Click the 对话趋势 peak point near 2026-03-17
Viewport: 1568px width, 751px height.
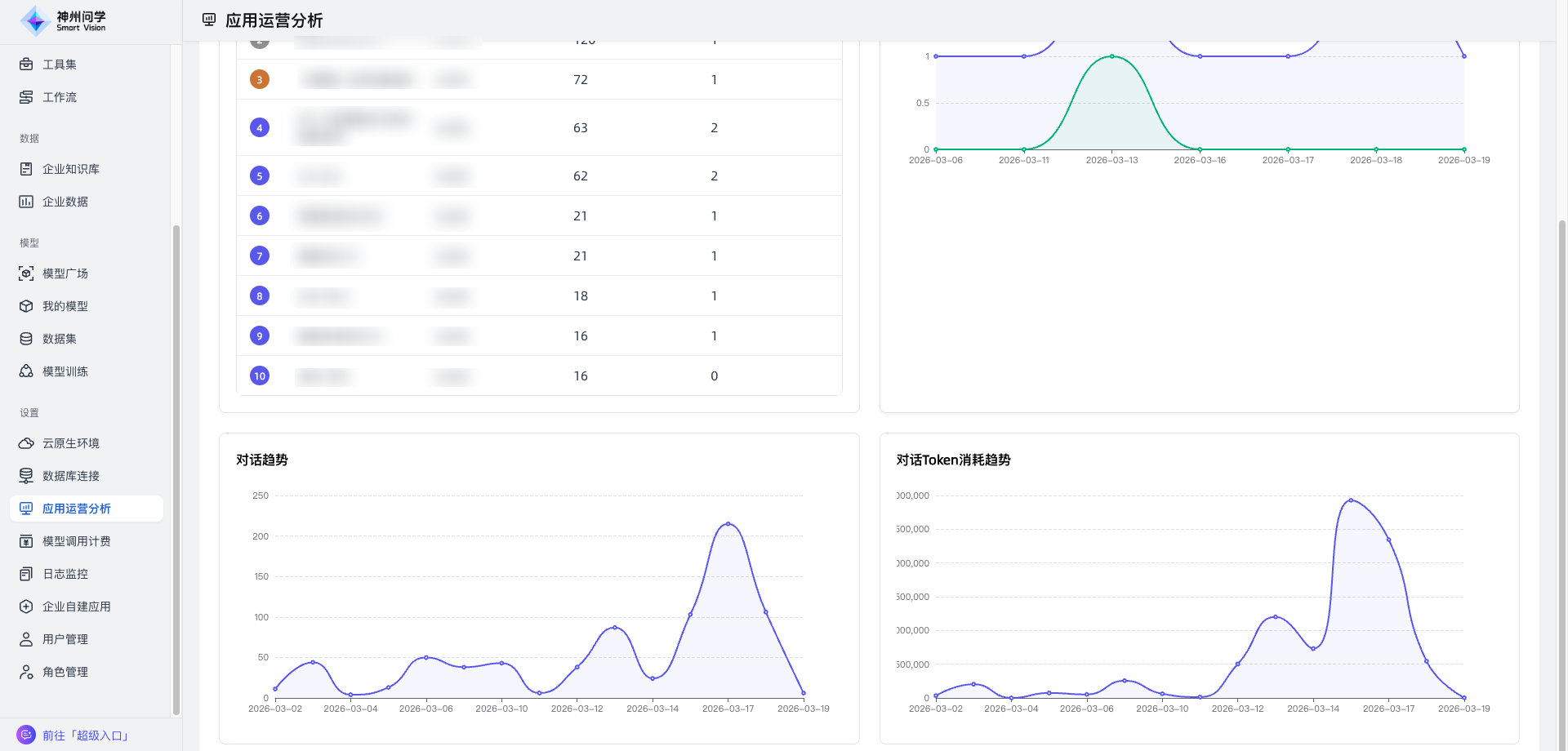pos(728,524)
